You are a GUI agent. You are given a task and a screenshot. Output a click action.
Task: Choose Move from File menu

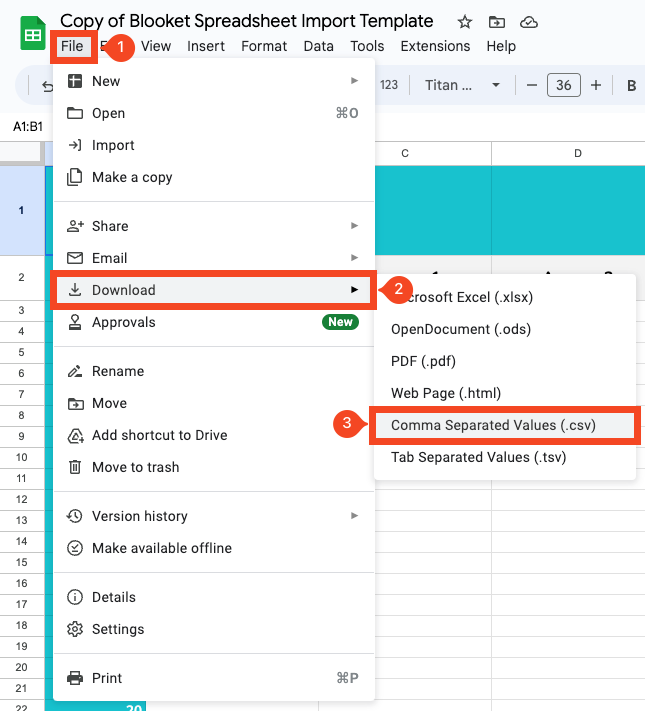click(214, 403)
